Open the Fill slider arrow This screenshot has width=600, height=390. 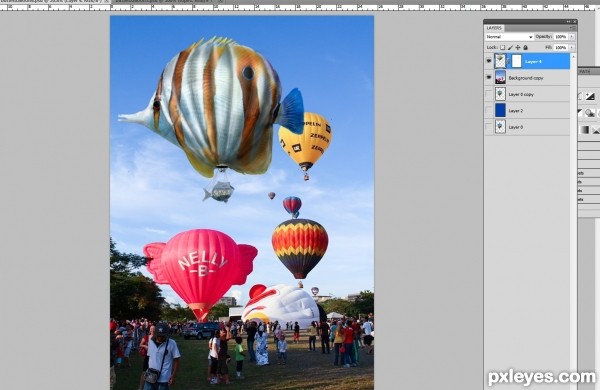(x=572, y=47)
